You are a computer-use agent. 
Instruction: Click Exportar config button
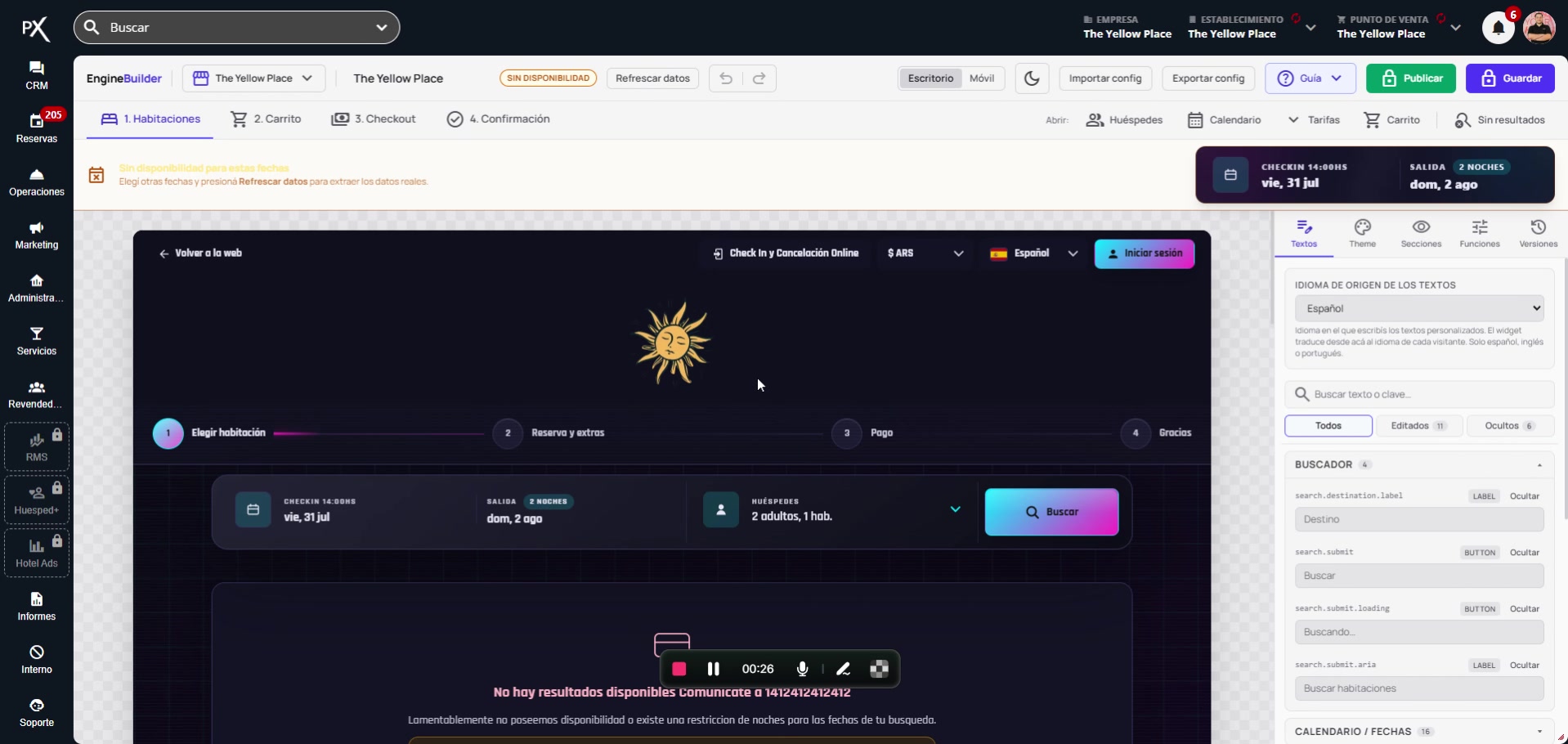[1208, 78]
